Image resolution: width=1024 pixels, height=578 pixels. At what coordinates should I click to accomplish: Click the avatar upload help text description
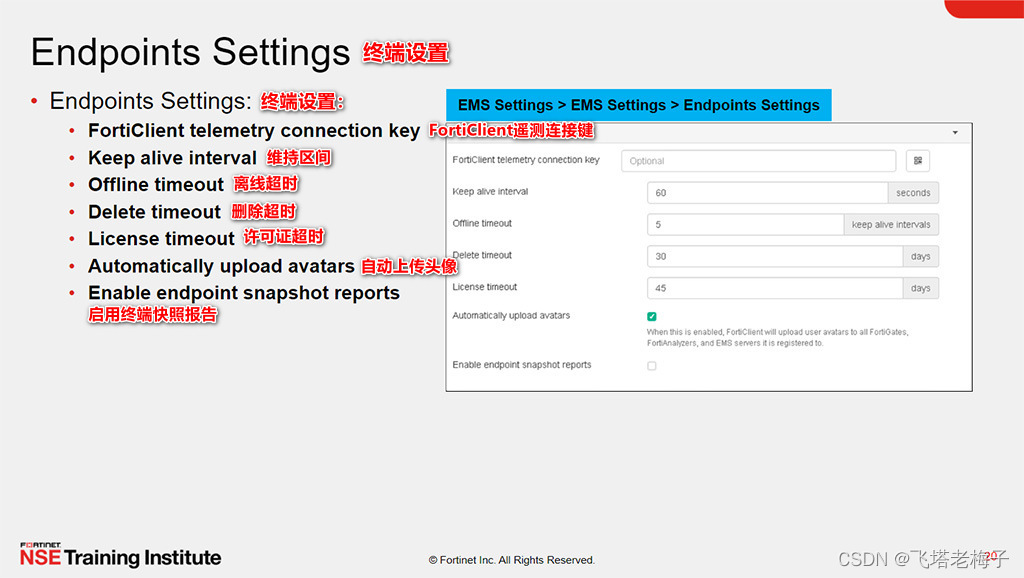pos(777,337)
